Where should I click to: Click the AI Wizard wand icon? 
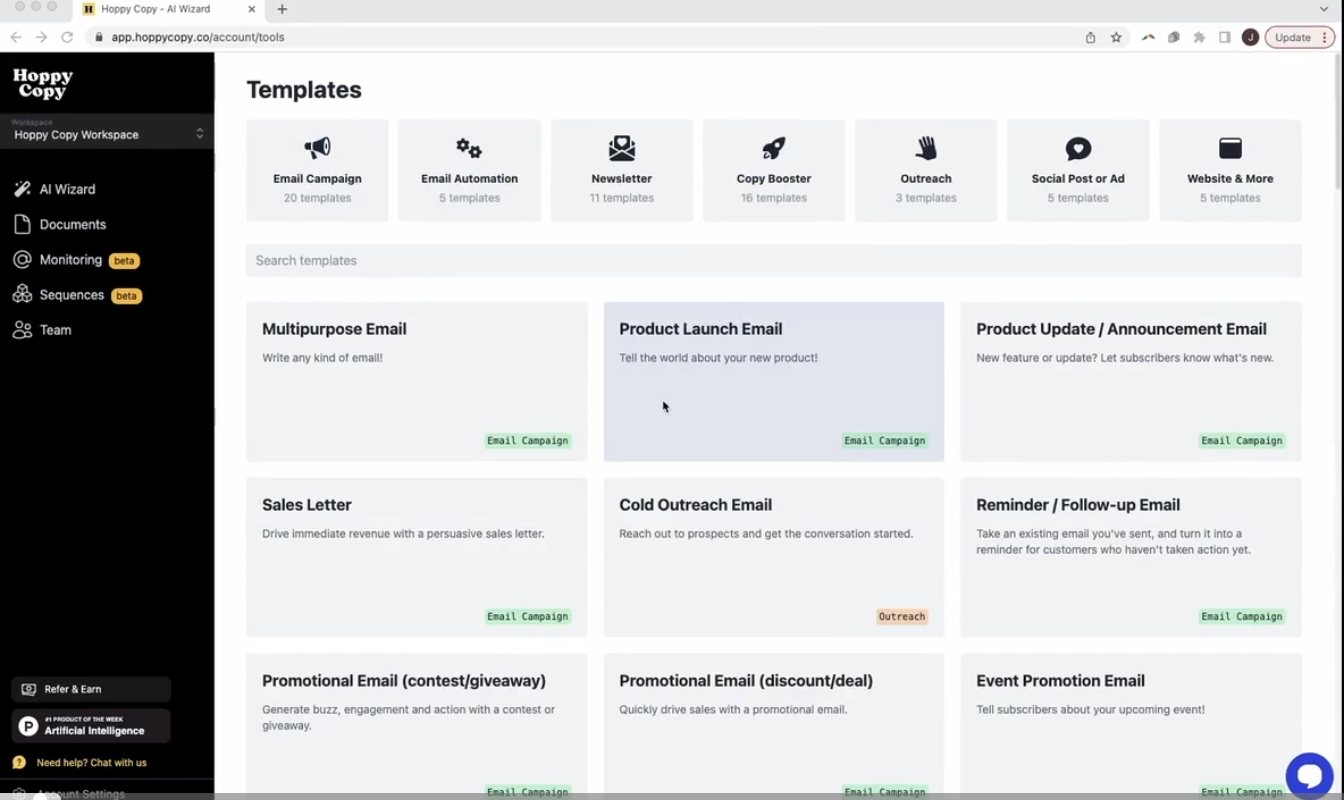coord(22,189)
